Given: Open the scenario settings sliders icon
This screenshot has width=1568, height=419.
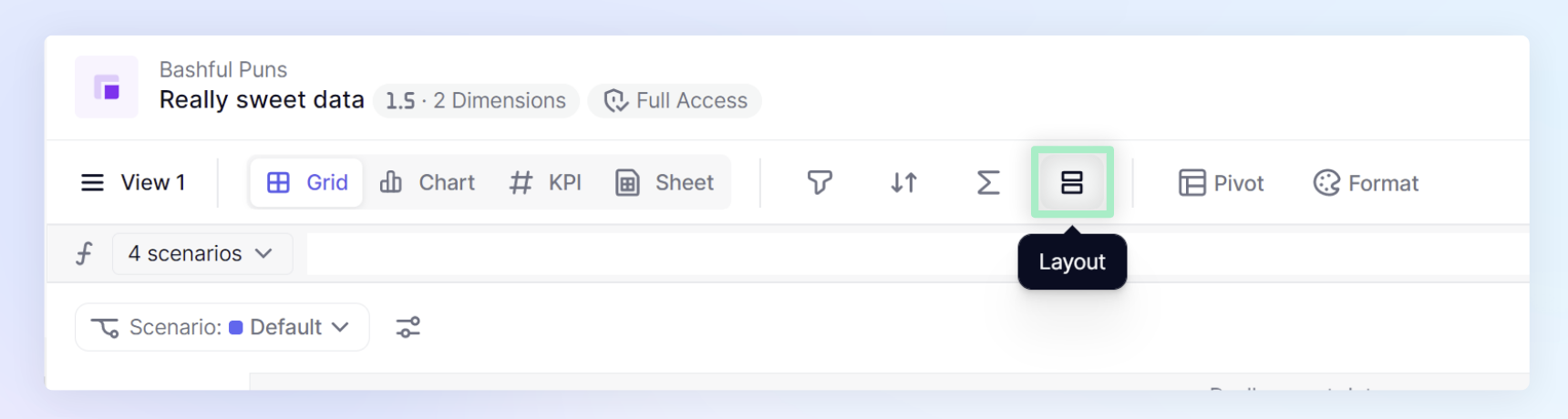Looking at the screenshot, I should coord(408,327).
